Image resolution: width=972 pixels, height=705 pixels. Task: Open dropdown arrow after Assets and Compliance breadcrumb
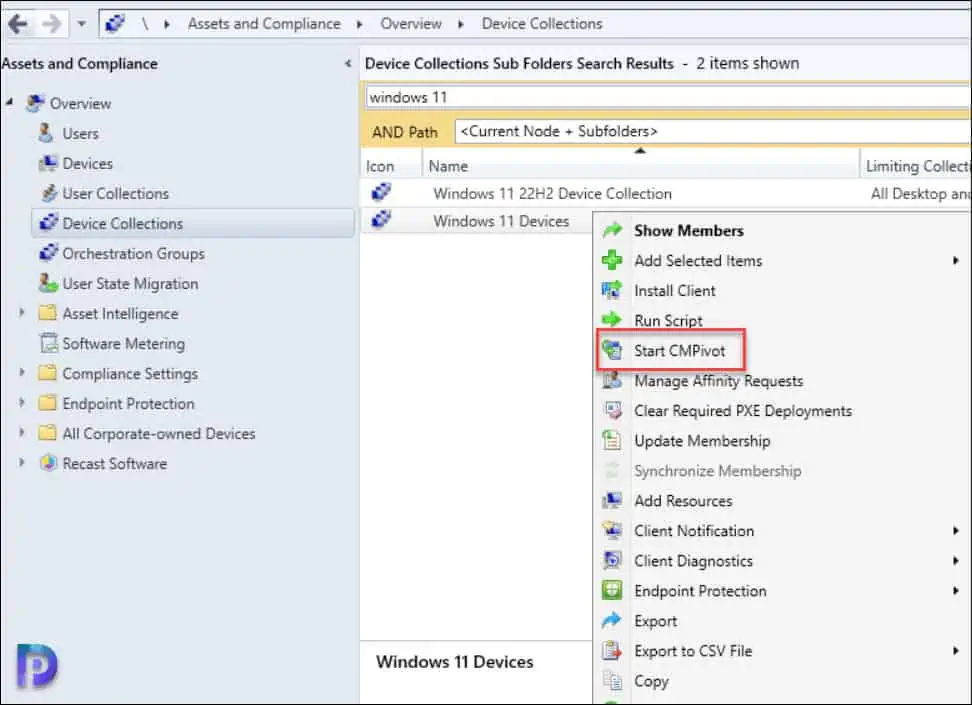pos(360,24)
